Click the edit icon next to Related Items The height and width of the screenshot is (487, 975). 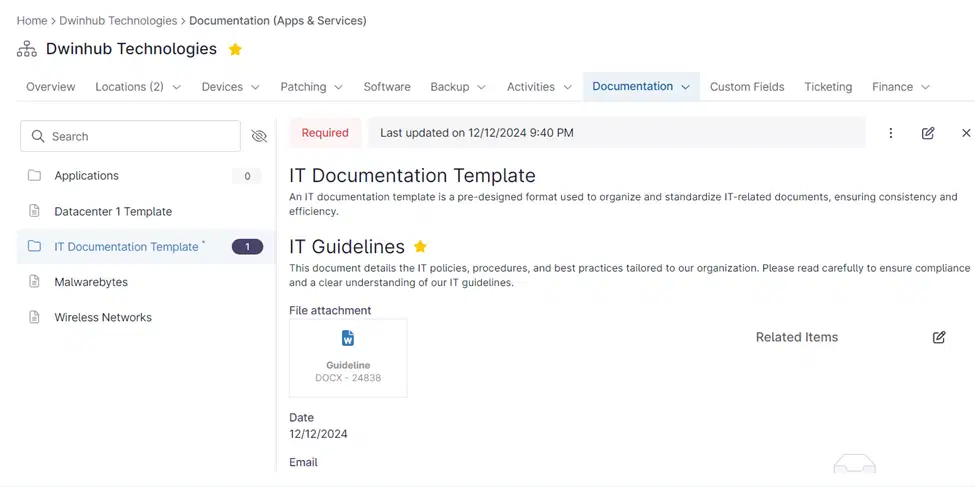[939, 337]
